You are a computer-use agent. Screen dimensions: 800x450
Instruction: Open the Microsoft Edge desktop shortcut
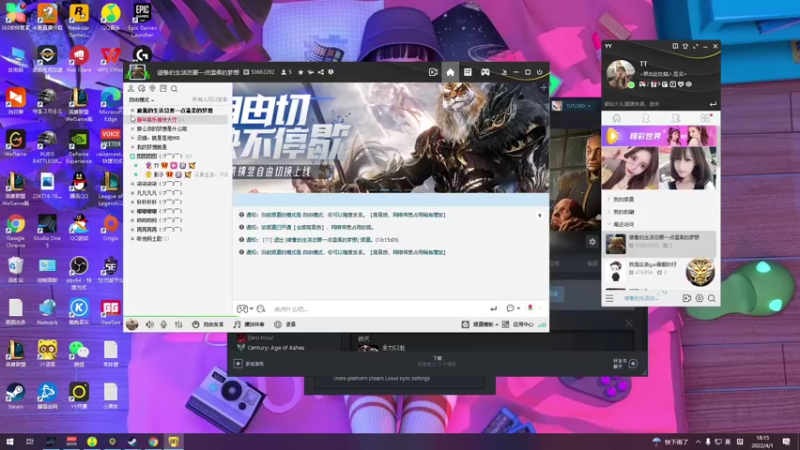coord(110,105)
